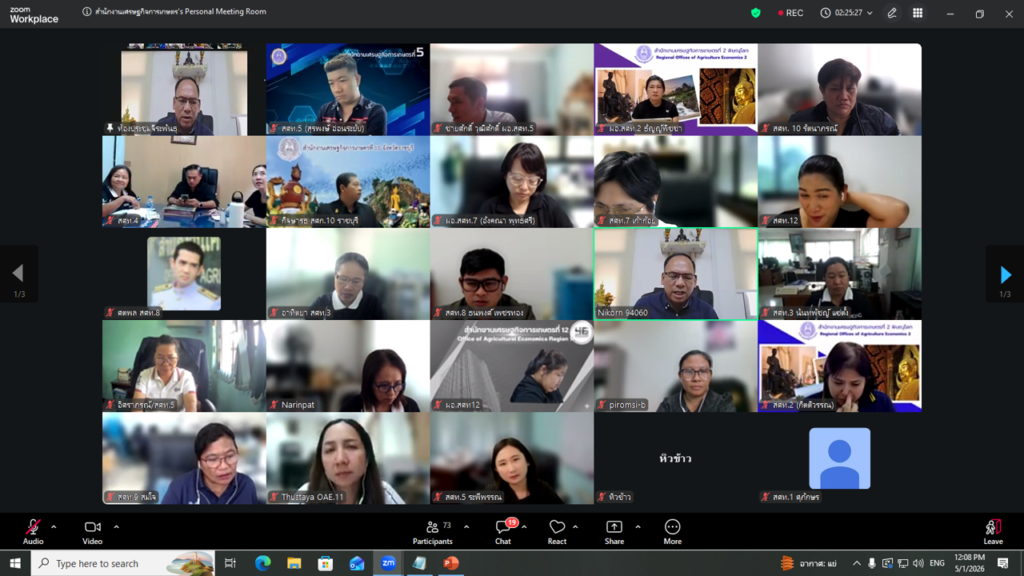Leave the meeting
The height and width of the screenshot is (576, 1024).
(x=993, y=532)
